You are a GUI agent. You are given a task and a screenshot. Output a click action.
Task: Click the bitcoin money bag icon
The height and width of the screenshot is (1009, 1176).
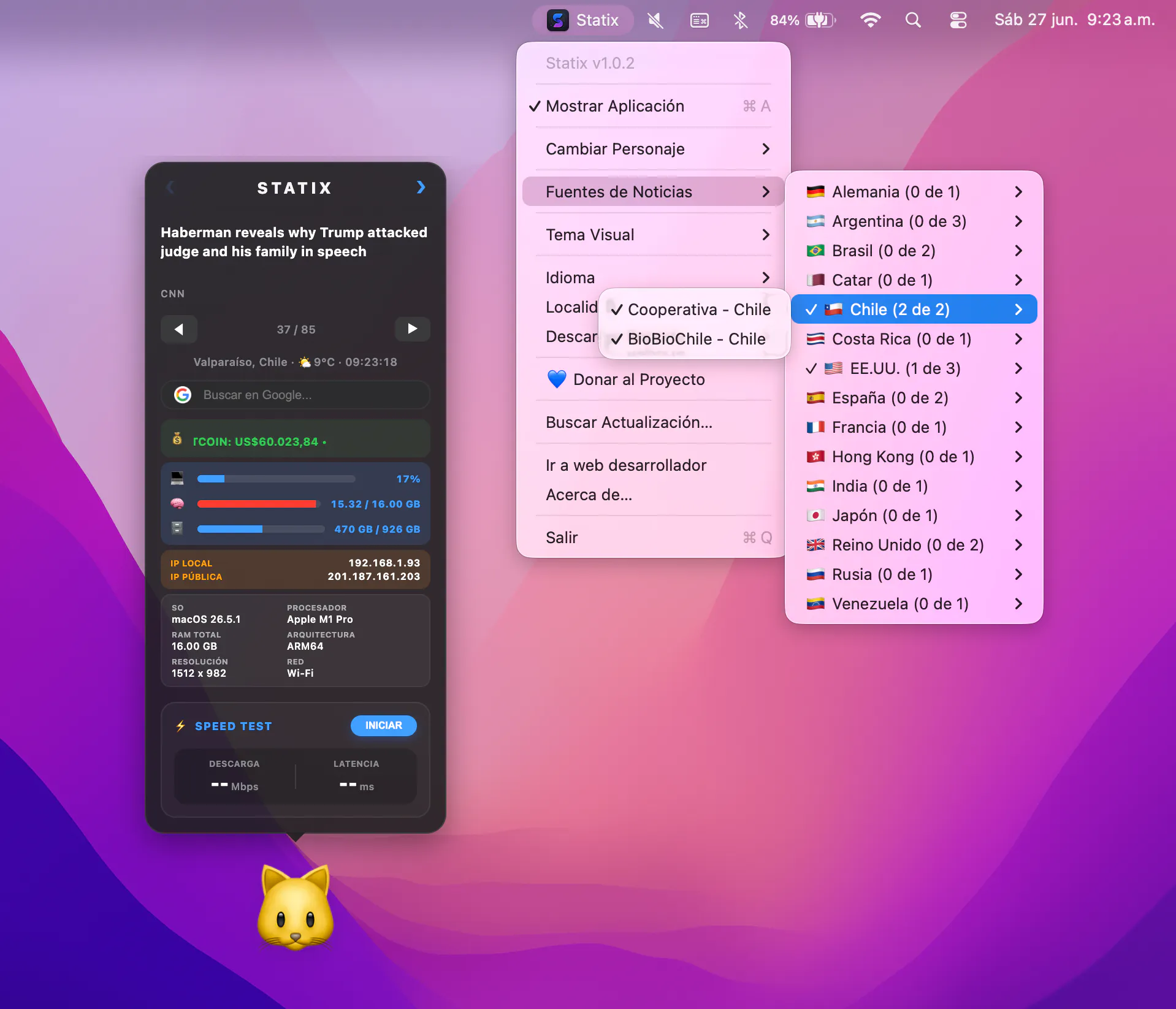(x=177, y=439)
